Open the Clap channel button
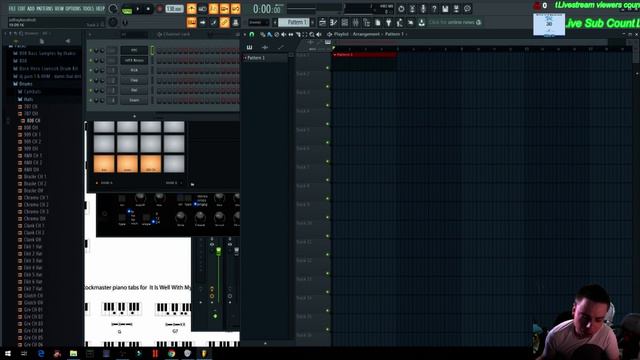 (134, 80)
